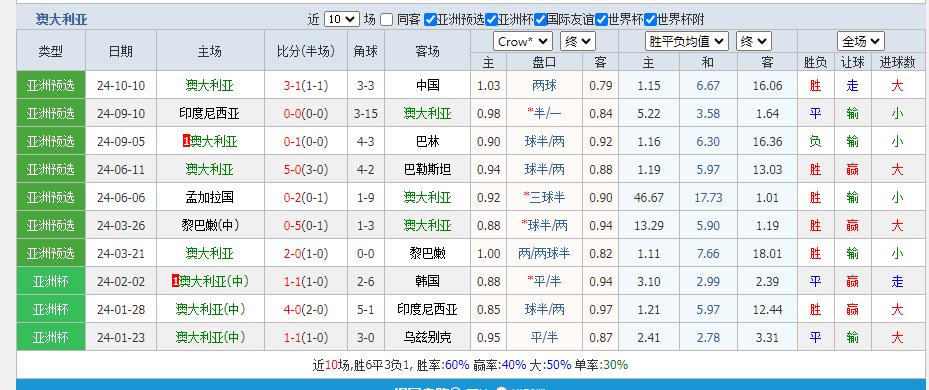Click 负 result in 24-09-05 row
This screenshot has width=929, height=390.
click(x=815, y=142)
